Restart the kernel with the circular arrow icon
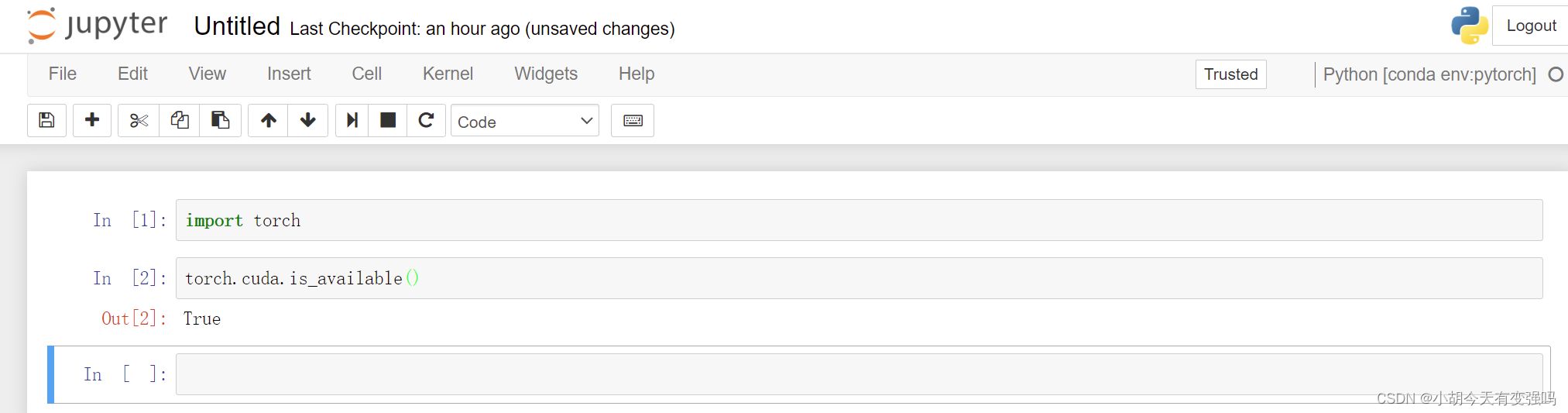 point(426,120)
